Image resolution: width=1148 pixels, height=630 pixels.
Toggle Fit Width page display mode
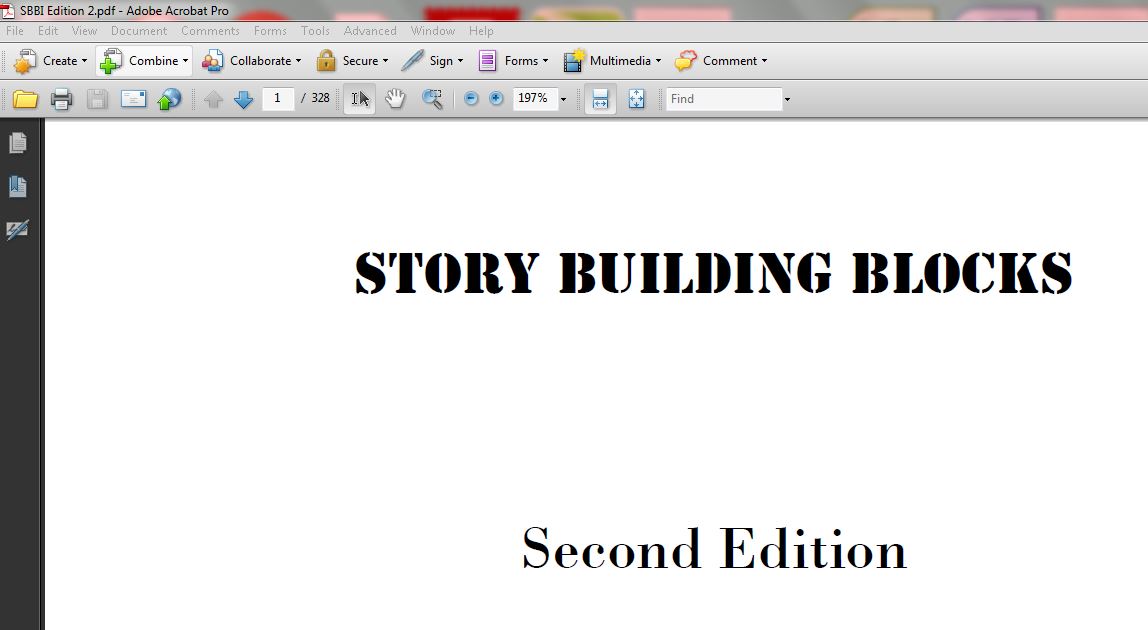pos(599,98)
